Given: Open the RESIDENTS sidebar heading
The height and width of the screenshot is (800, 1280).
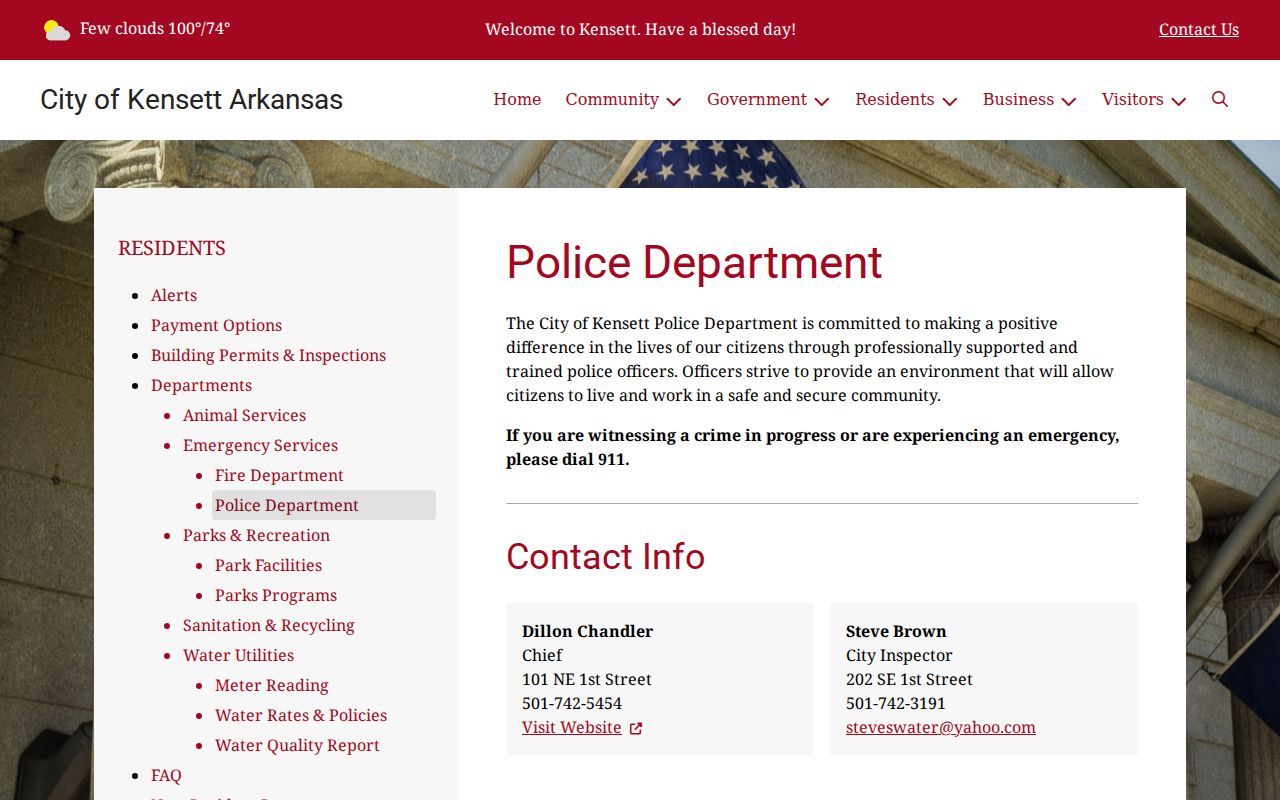Looking at the screenshot, I should 172,248.
